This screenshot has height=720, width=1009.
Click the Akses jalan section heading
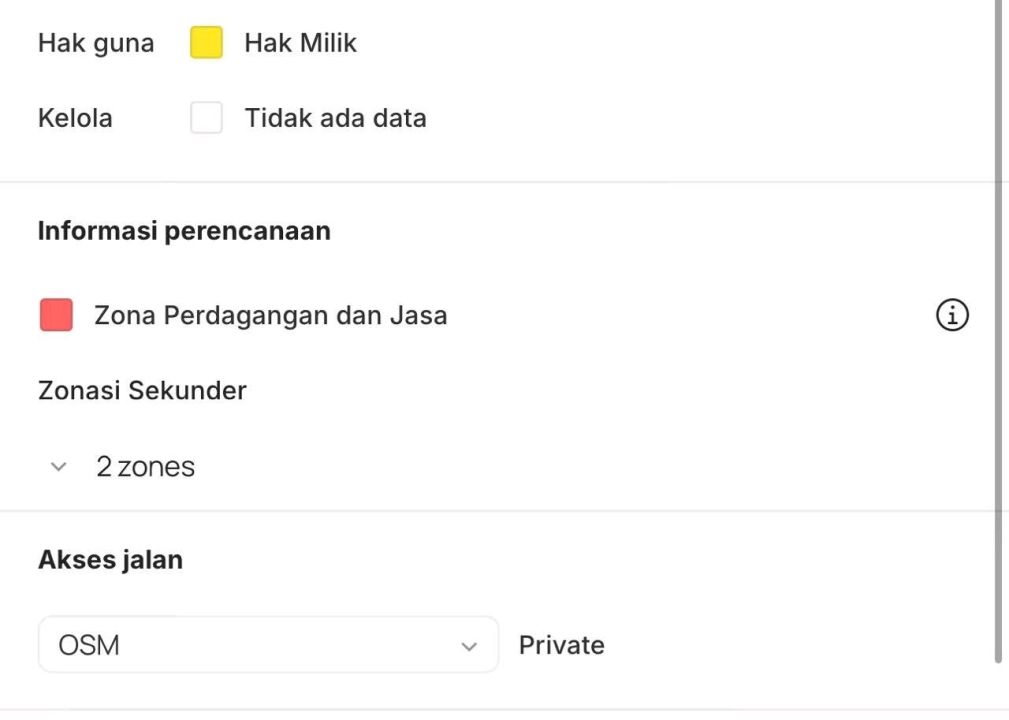click(110, 560)
